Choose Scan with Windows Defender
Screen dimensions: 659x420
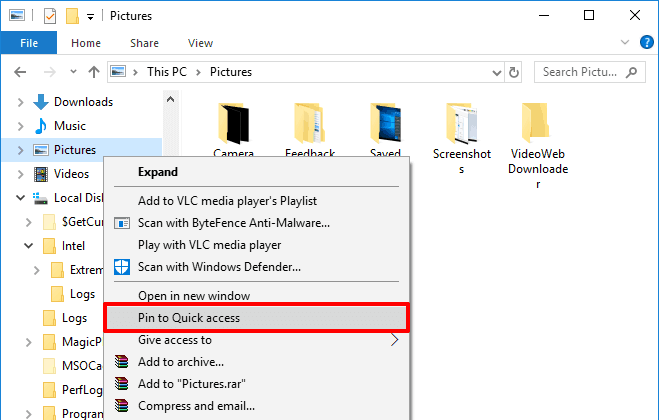219,267
